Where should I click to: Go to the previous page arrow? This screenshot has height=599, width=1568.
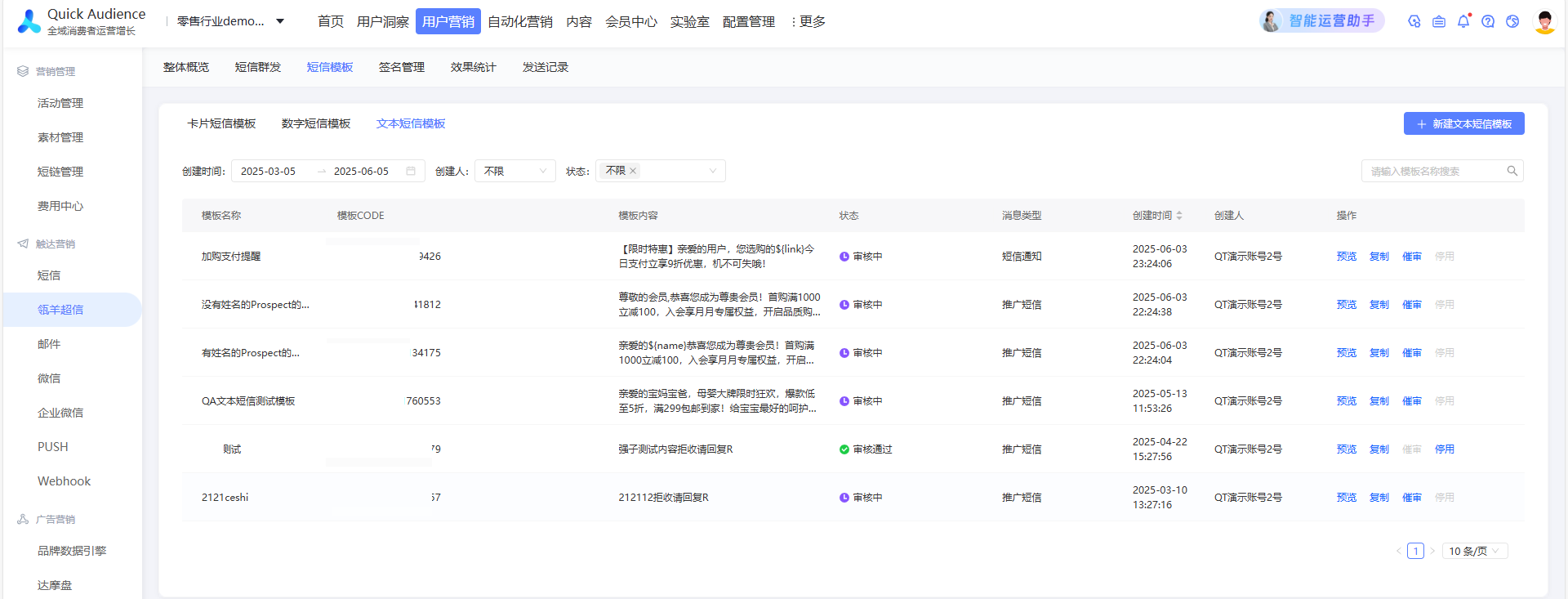(x=1398, y=551)
